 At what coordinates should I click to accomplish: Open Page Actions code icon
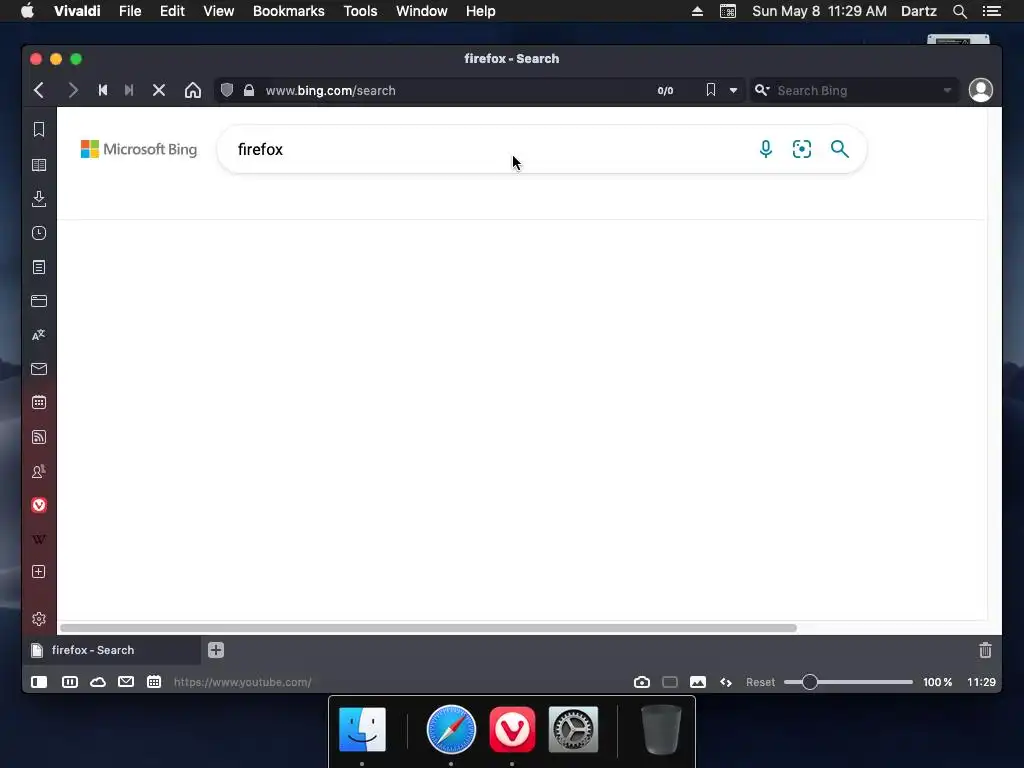(x=726, y=682)
